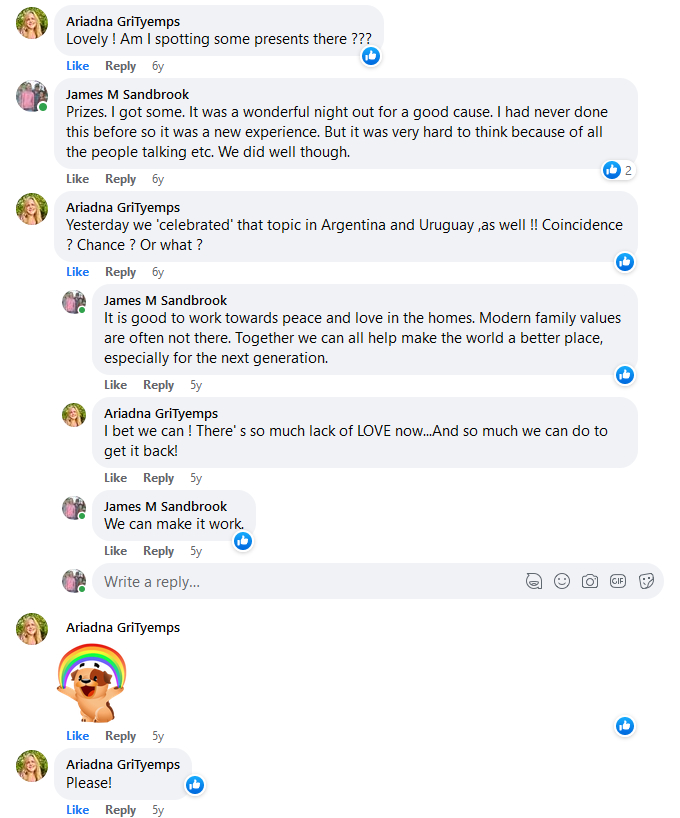This screenshot has height=818, width=680.
Task: Toggle Like on the 'Lovely !' comment
Action: click(x=78, y=66)
